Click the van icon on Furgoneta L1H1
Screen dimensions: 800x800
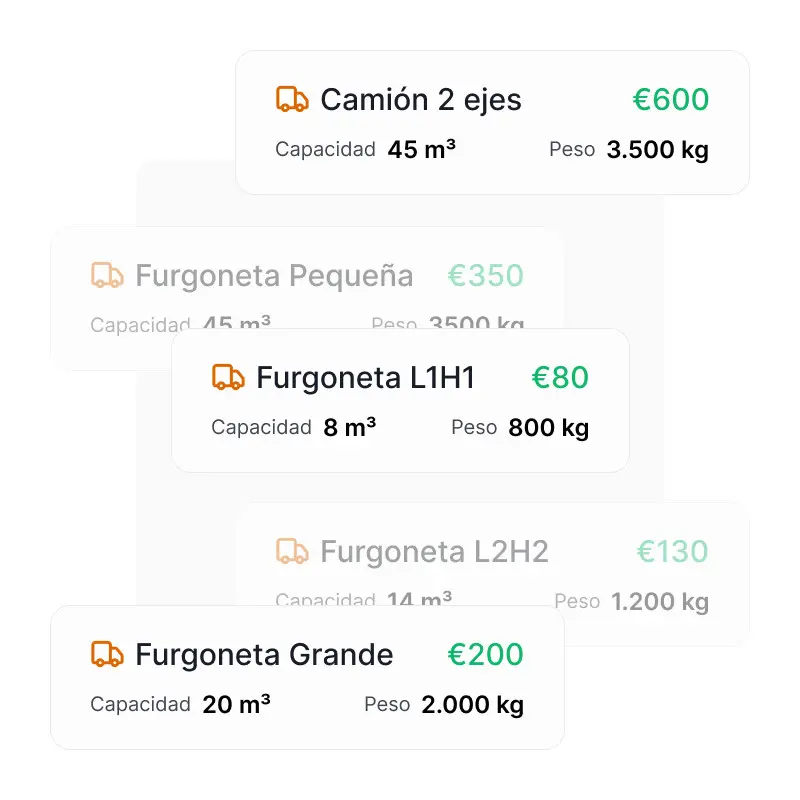[x=226, y=377]
